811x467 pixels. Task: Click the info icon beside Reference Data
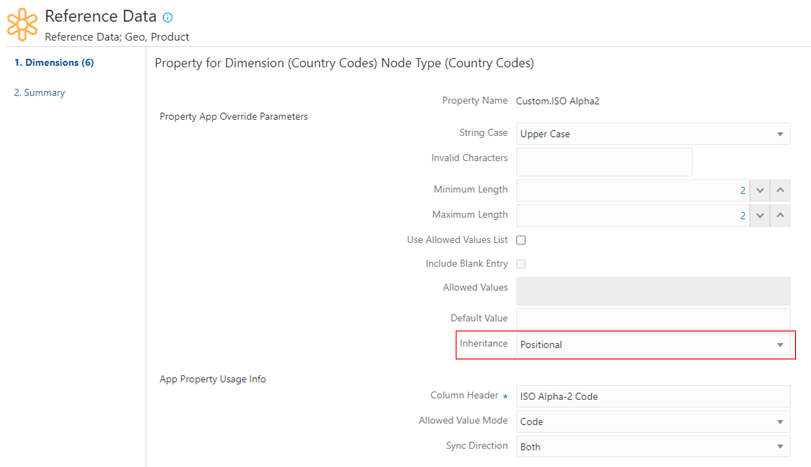pos(168,18)
